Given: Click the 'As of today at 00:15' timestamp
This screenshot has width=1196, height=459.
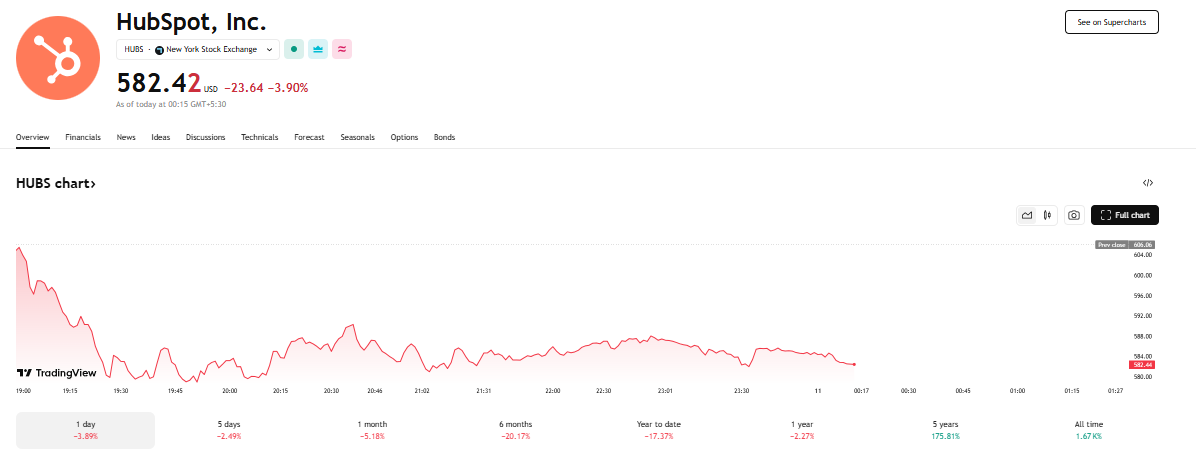Looking at the screenshot, I should click(171, 104).
